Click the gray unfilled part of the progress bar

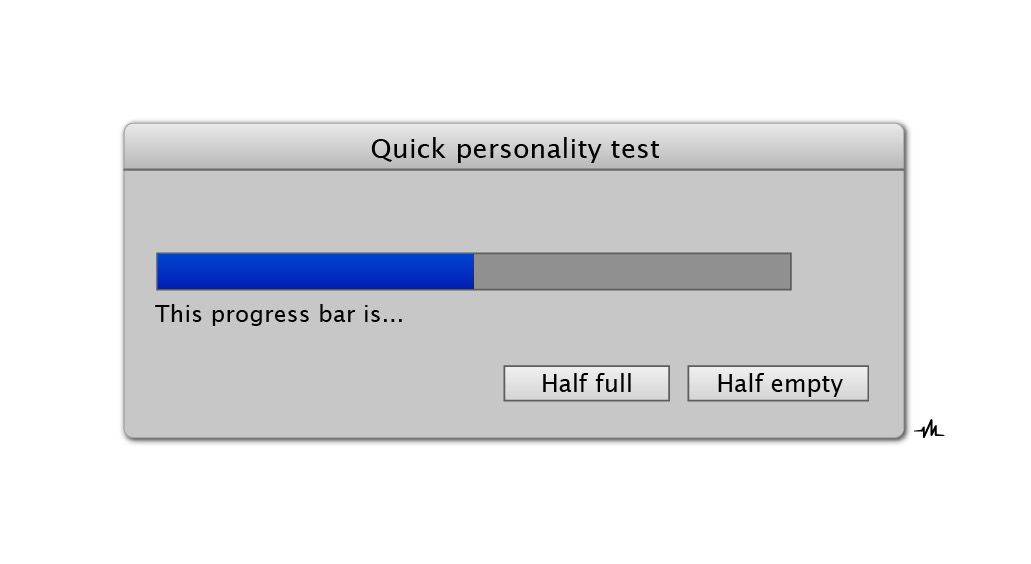pyautogui.click(x=632, y=271)
